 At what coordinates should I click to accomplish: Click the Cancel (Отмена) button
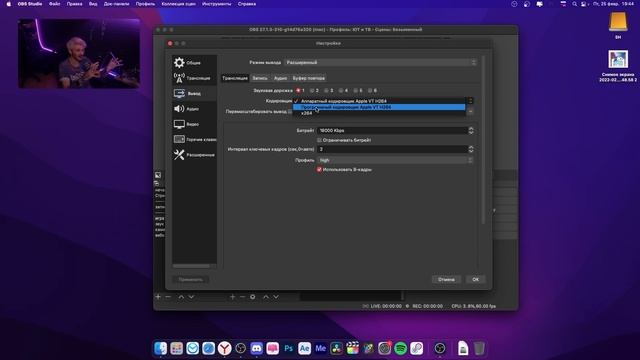[446, 280]
